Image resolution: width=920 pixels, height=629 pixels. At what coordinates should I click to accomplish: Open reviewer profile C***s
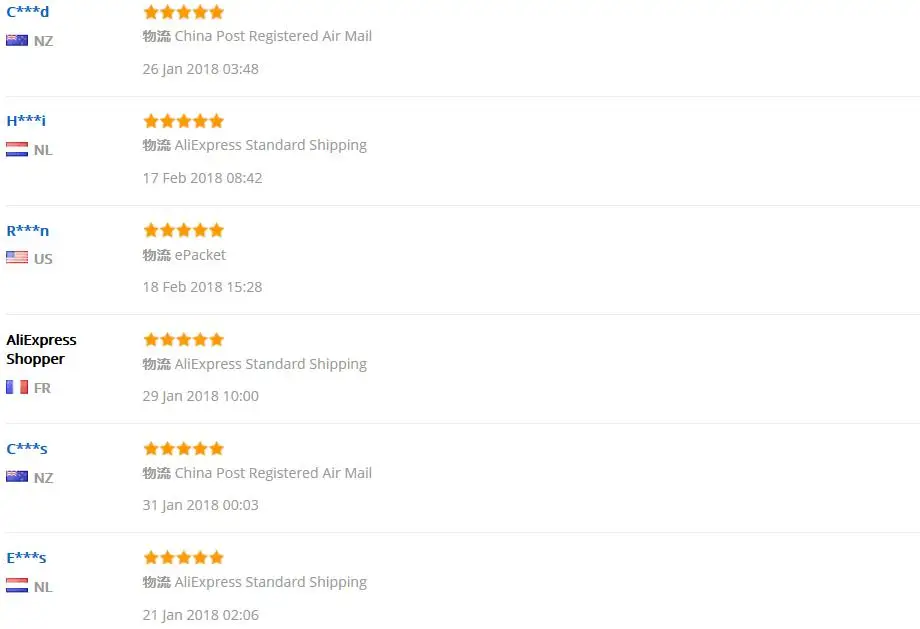[x=27, y=449]
